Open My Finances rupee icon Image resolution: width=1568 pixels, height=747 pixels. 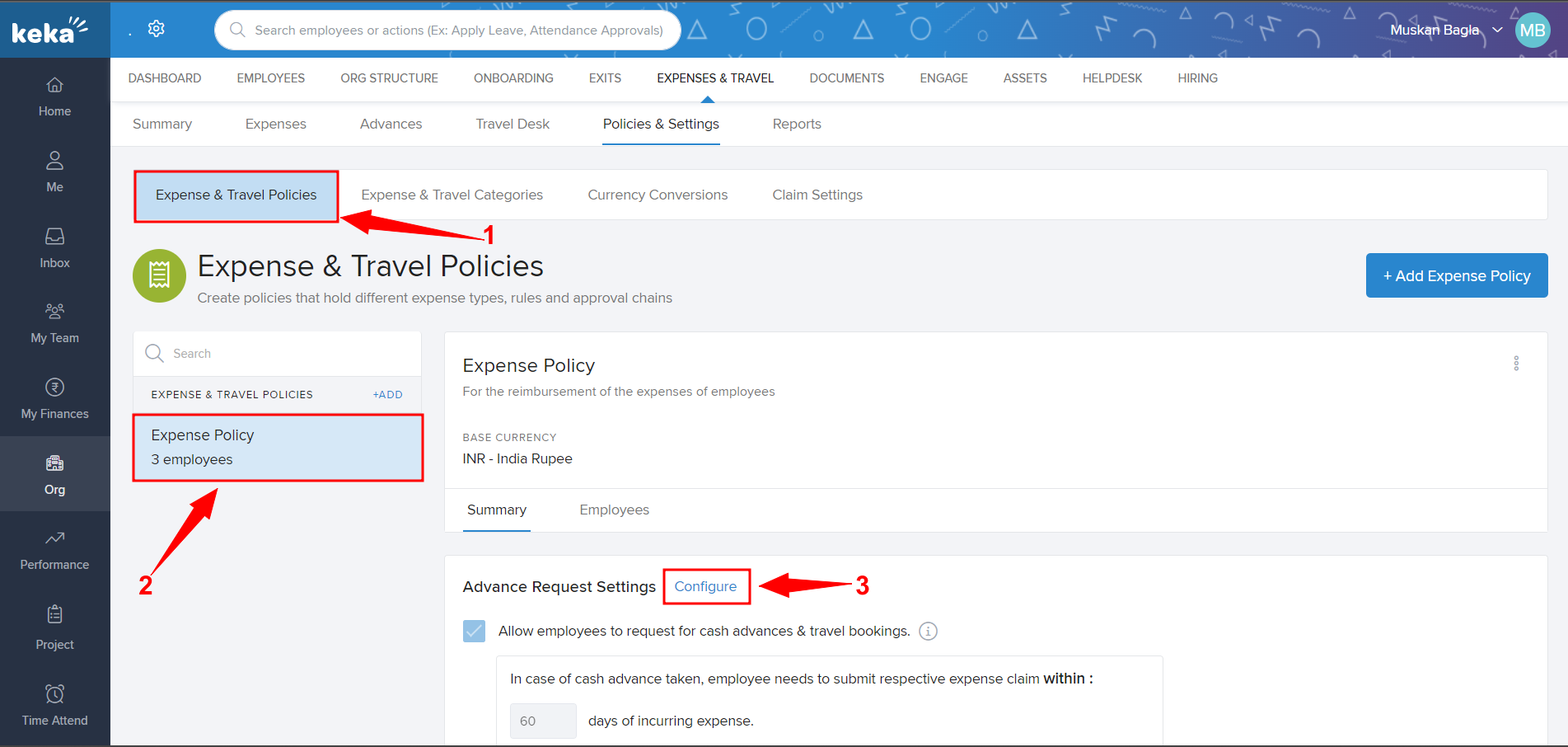point(54,388)
